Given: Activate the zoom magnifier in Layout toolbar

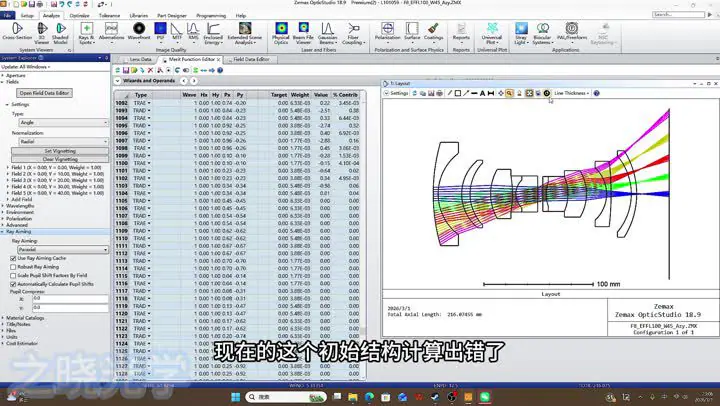Looking at the screenshot, I should click(x=509, y=93).
